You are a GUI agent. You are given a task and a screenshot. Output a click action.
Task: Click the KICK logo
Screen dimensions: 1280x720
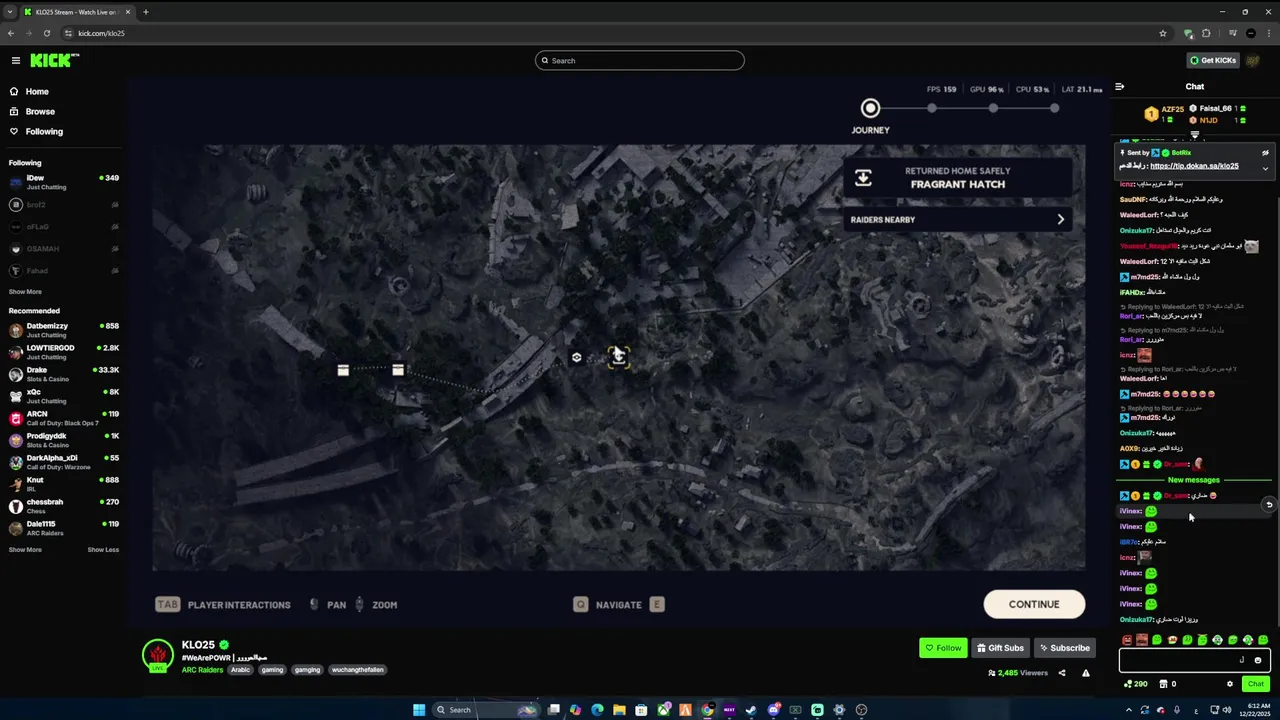click(54, 60)
